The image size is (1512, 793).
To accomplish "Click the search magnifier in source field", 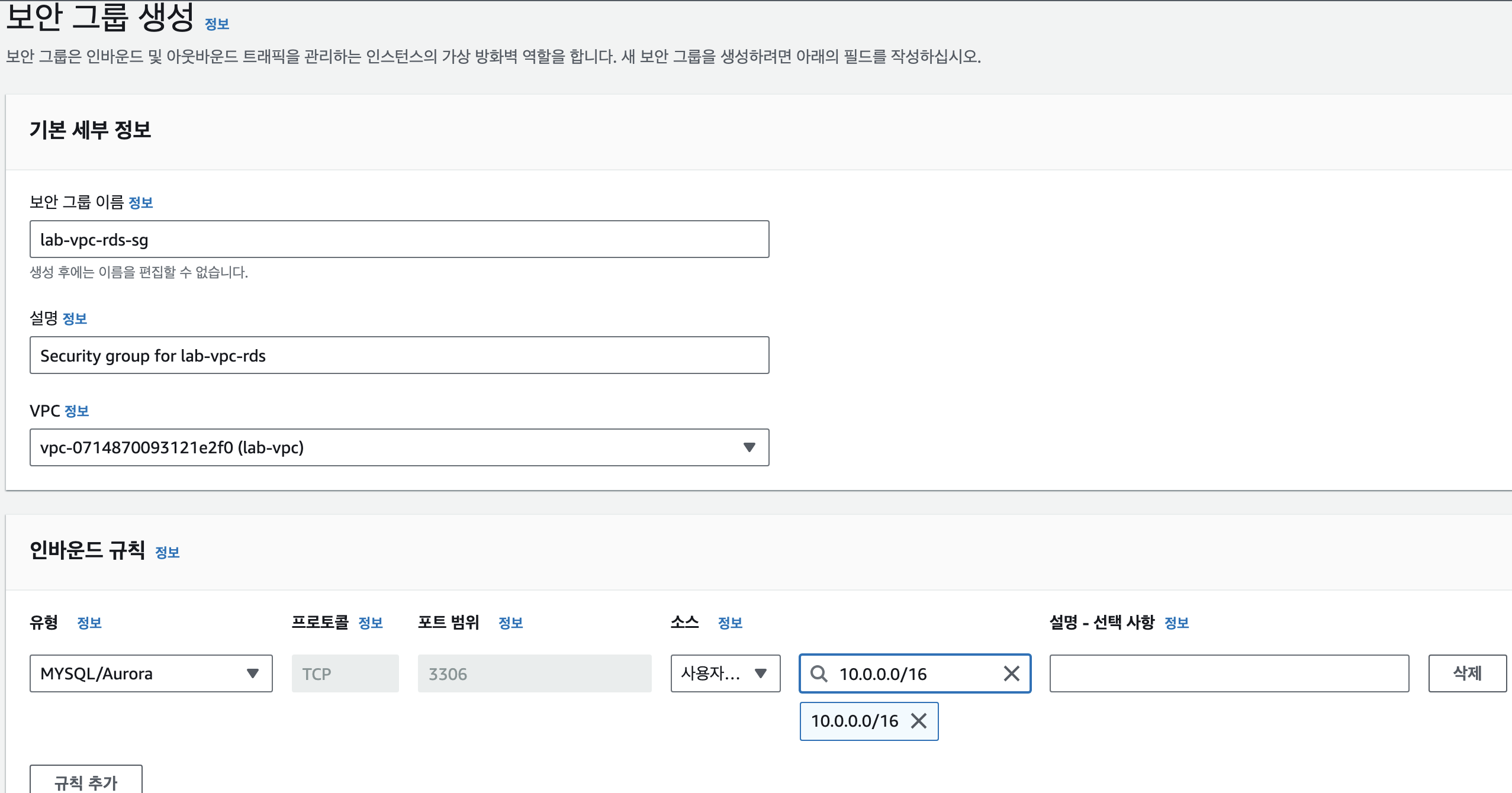I will pyautogui.click(x=819, y=673).
